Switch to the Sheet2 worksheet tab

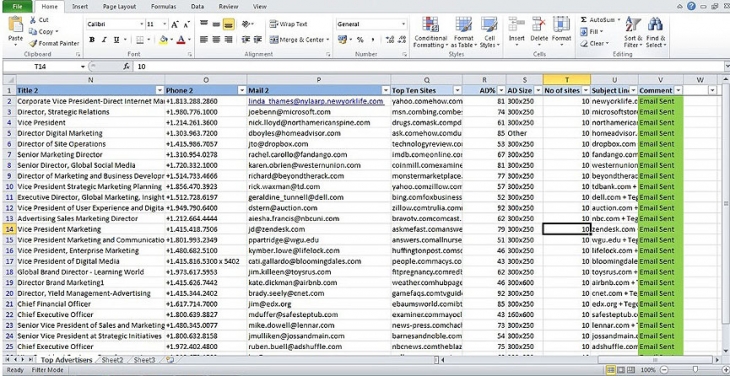[112, 360]
